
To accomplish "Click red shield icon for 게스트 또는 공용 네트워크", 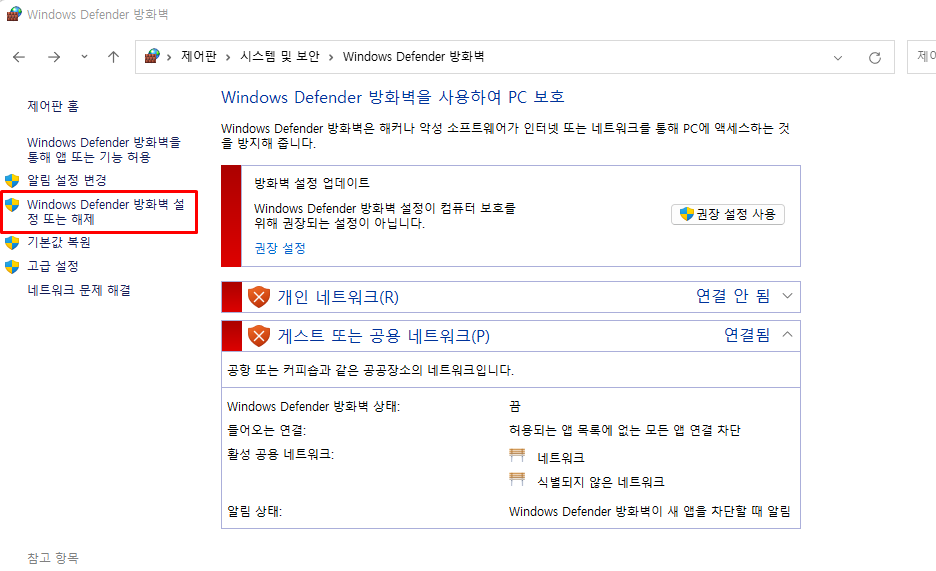I will tap(258, 336).
